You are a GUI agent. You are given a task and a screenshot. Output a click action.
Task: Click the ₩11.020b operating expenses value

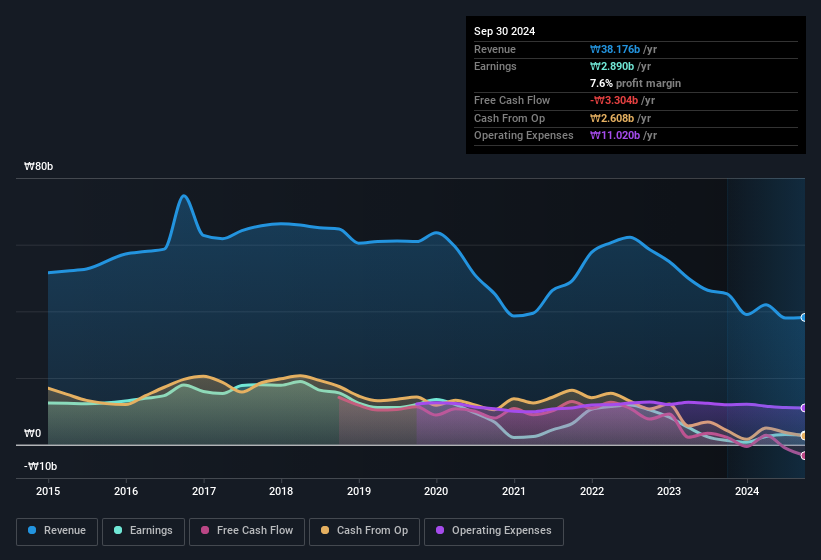615,136
